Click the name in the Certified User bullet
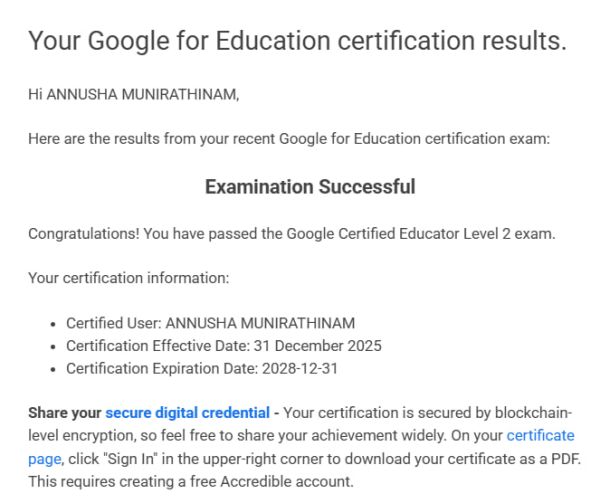 (260, 323)
